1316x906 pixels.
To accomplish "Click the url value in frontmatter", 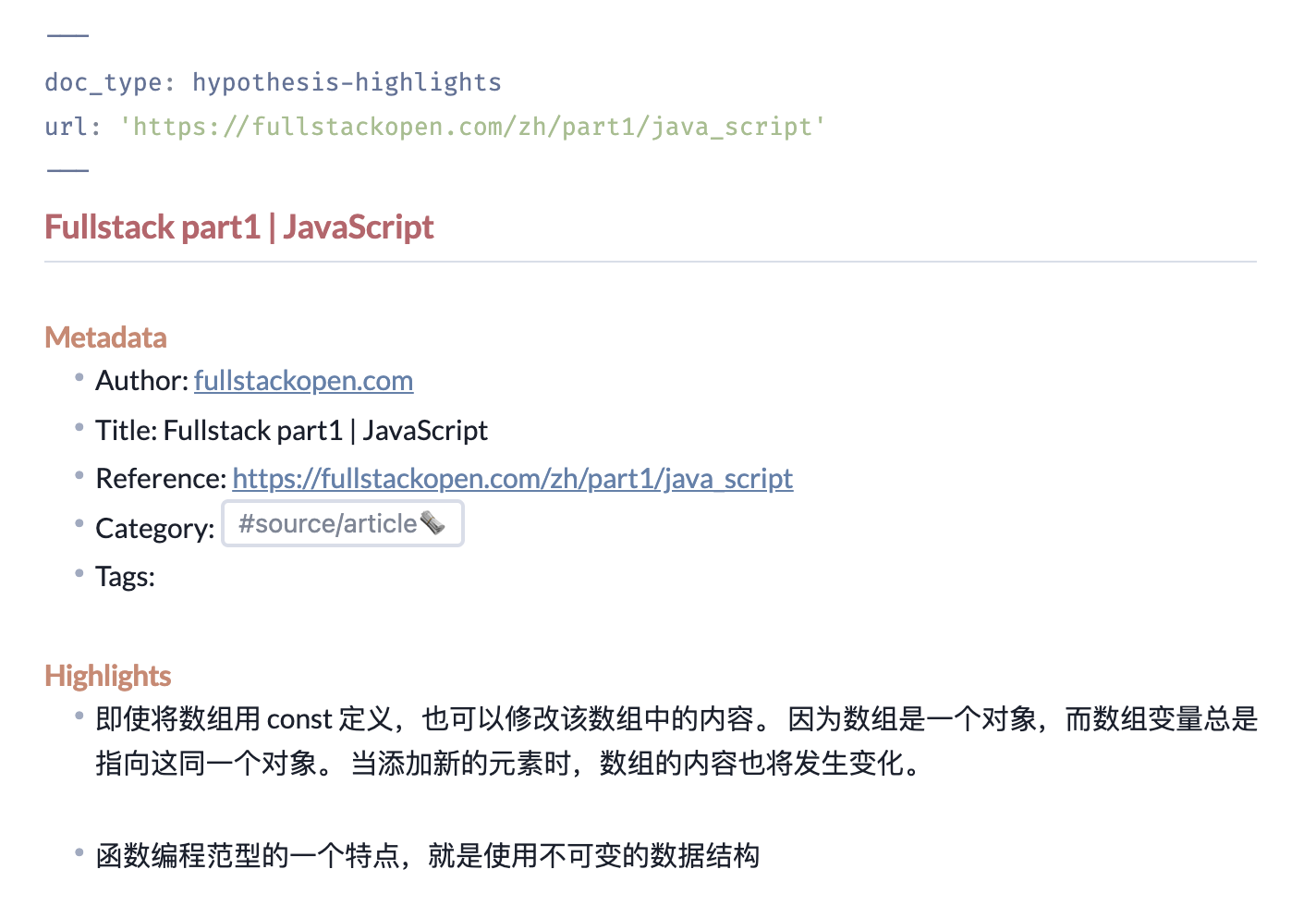I will pyautogui.click(x=472, y=127).
